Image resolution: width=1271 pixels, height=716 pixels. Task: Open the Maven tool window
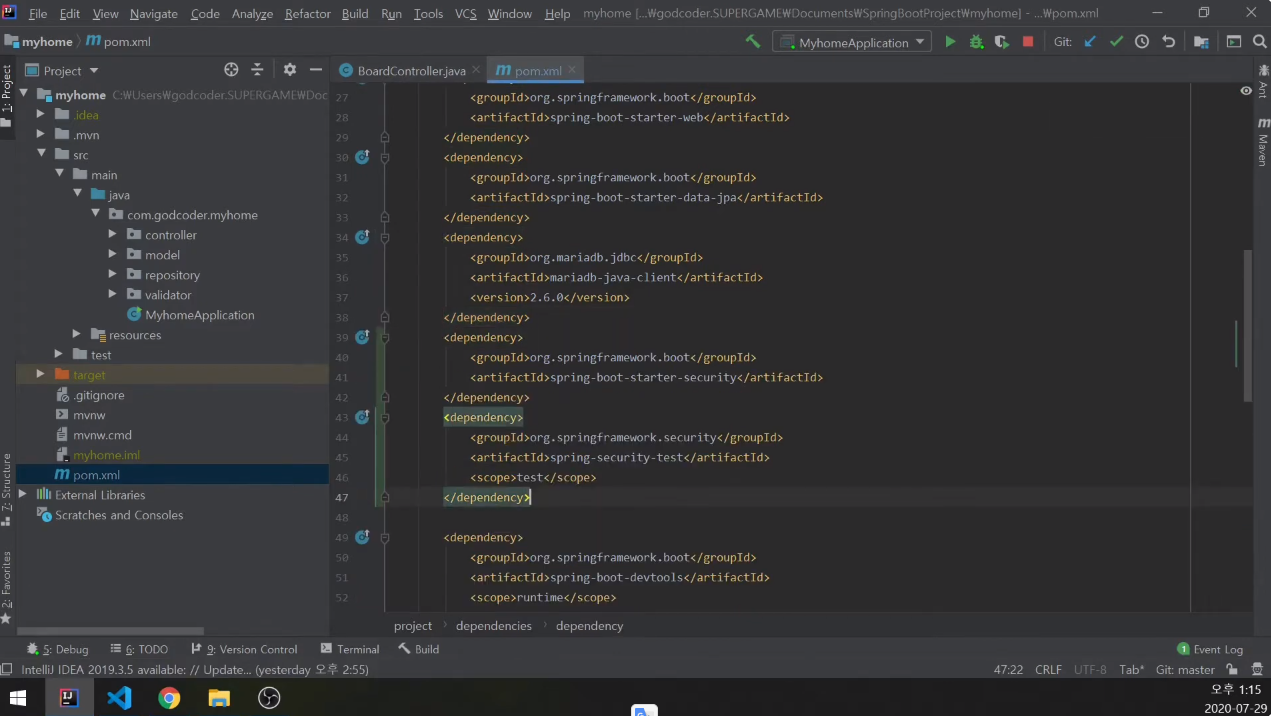click(x=1263, y=144)
